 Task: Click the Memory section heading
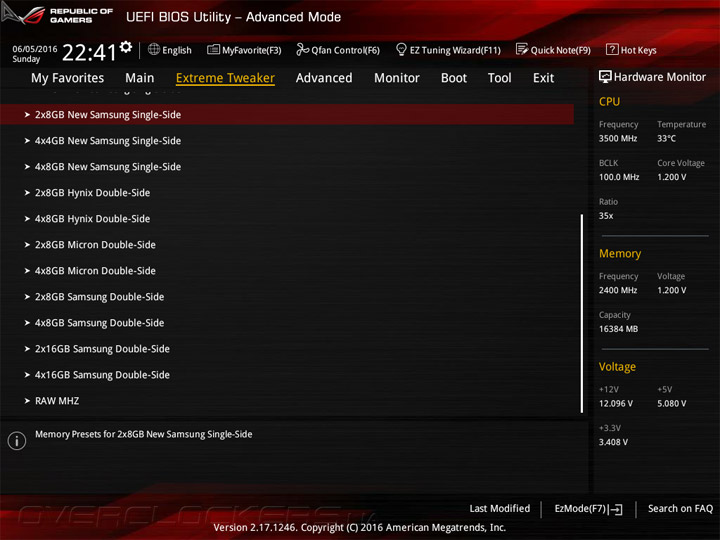620,253
